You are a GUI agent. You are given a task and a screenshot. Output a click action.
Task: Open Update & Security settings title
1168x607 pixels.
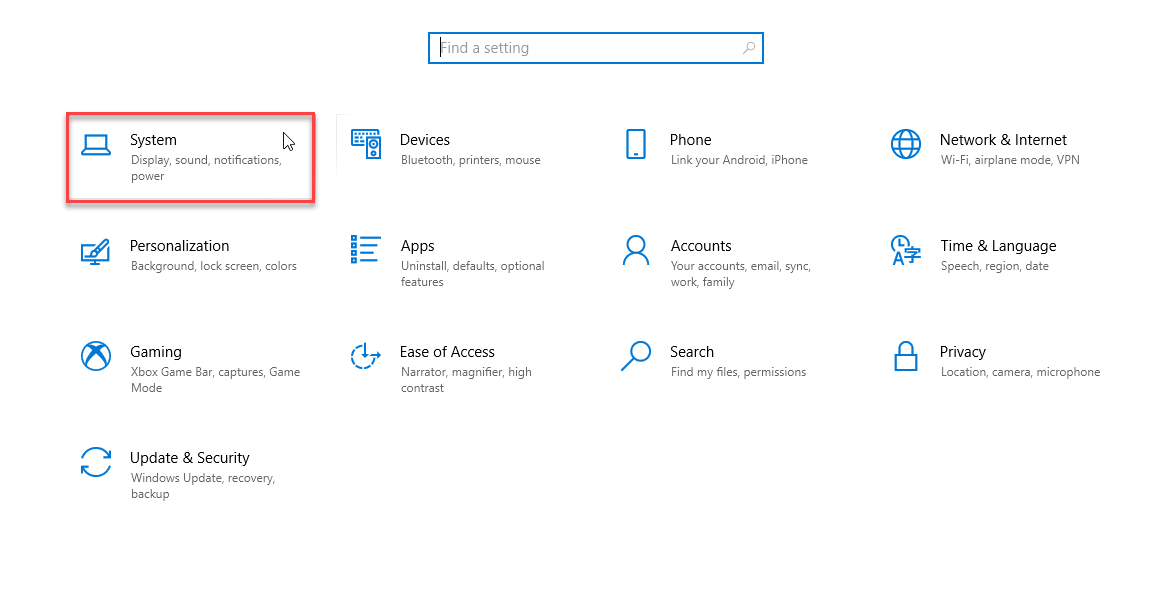click(x=190, y=458)
